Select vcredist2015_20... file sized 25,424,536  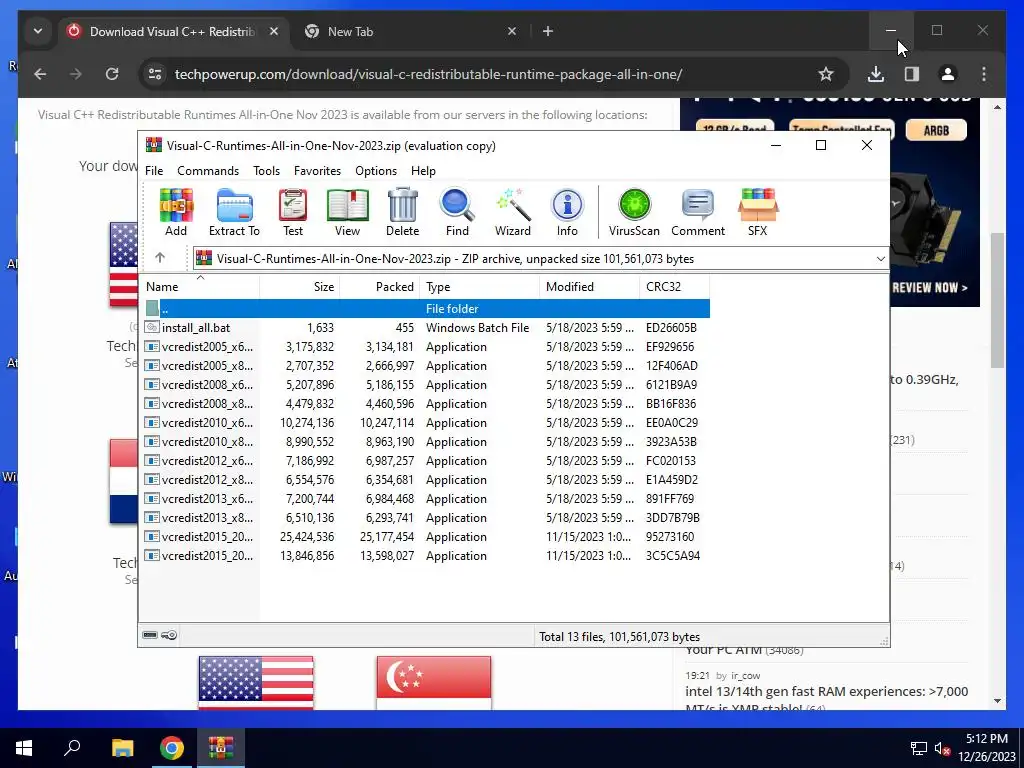[x=426, y=537]
